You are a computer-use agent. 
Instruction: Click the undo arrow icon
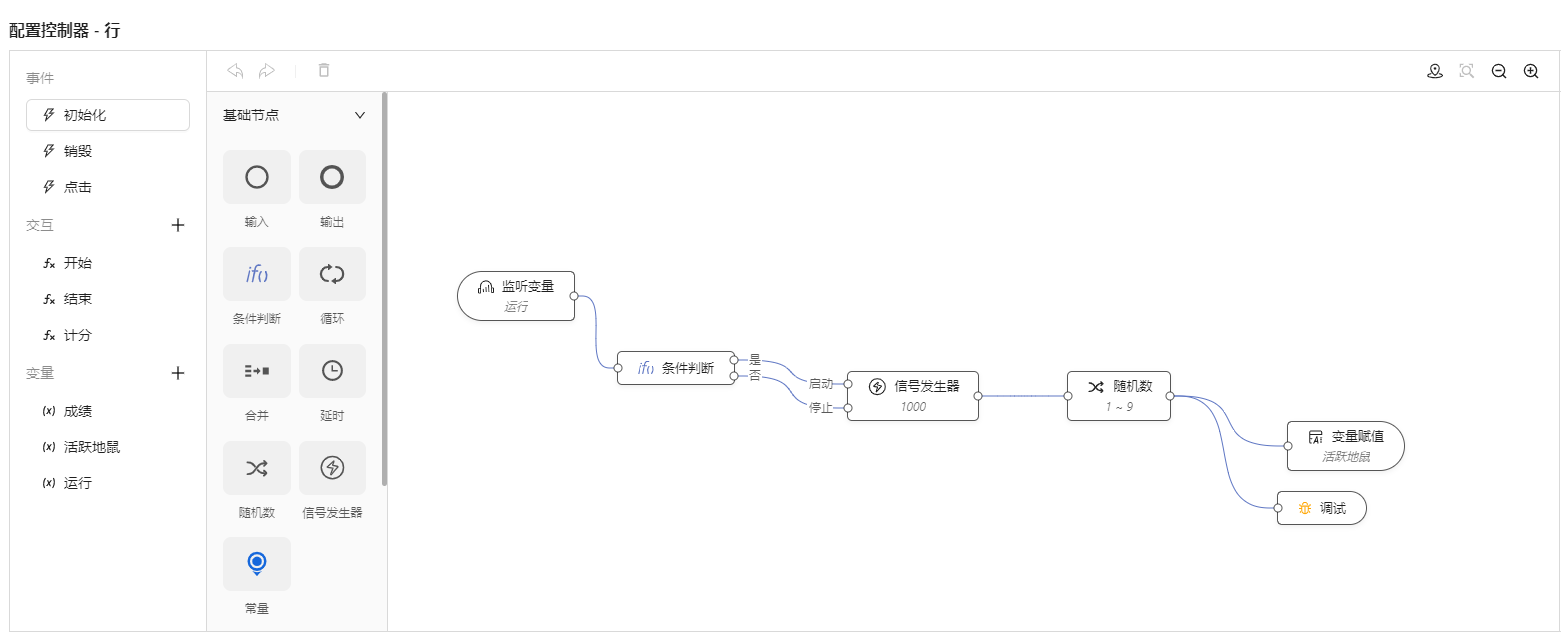pyautogui.click(x=235, y=71)
